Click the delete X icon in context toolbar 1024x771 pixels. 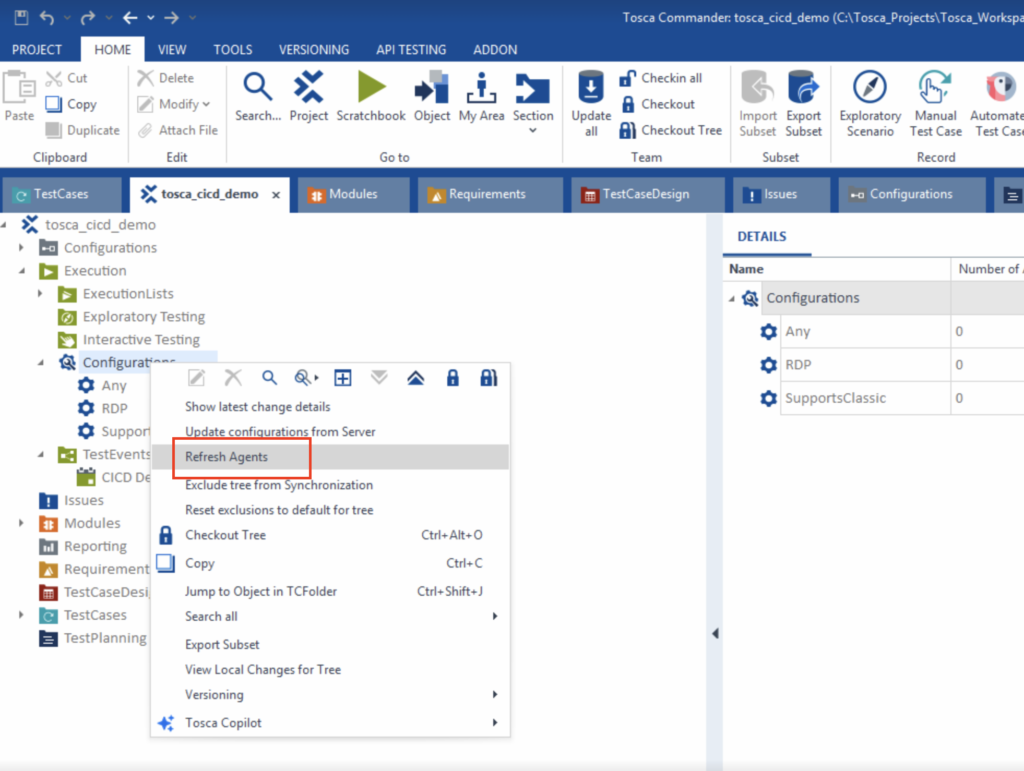(233, 377)
